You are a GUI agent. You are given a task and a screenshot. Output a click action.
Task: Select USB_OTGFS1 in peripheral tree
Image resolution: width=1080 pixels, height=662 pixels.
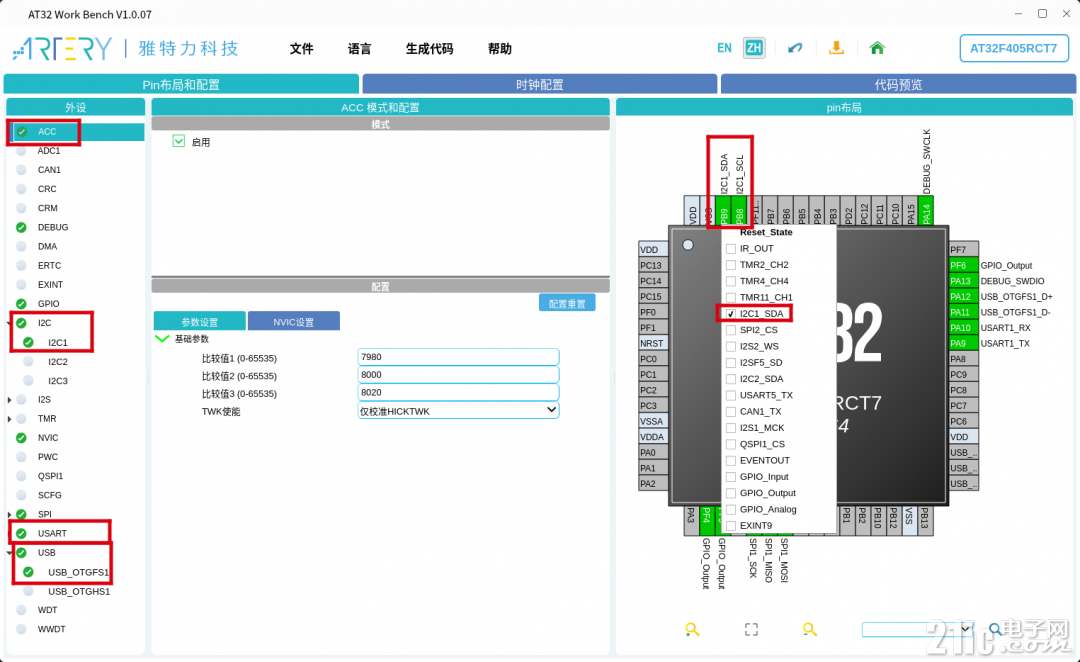pyautogui.click(x=78, y=572)
